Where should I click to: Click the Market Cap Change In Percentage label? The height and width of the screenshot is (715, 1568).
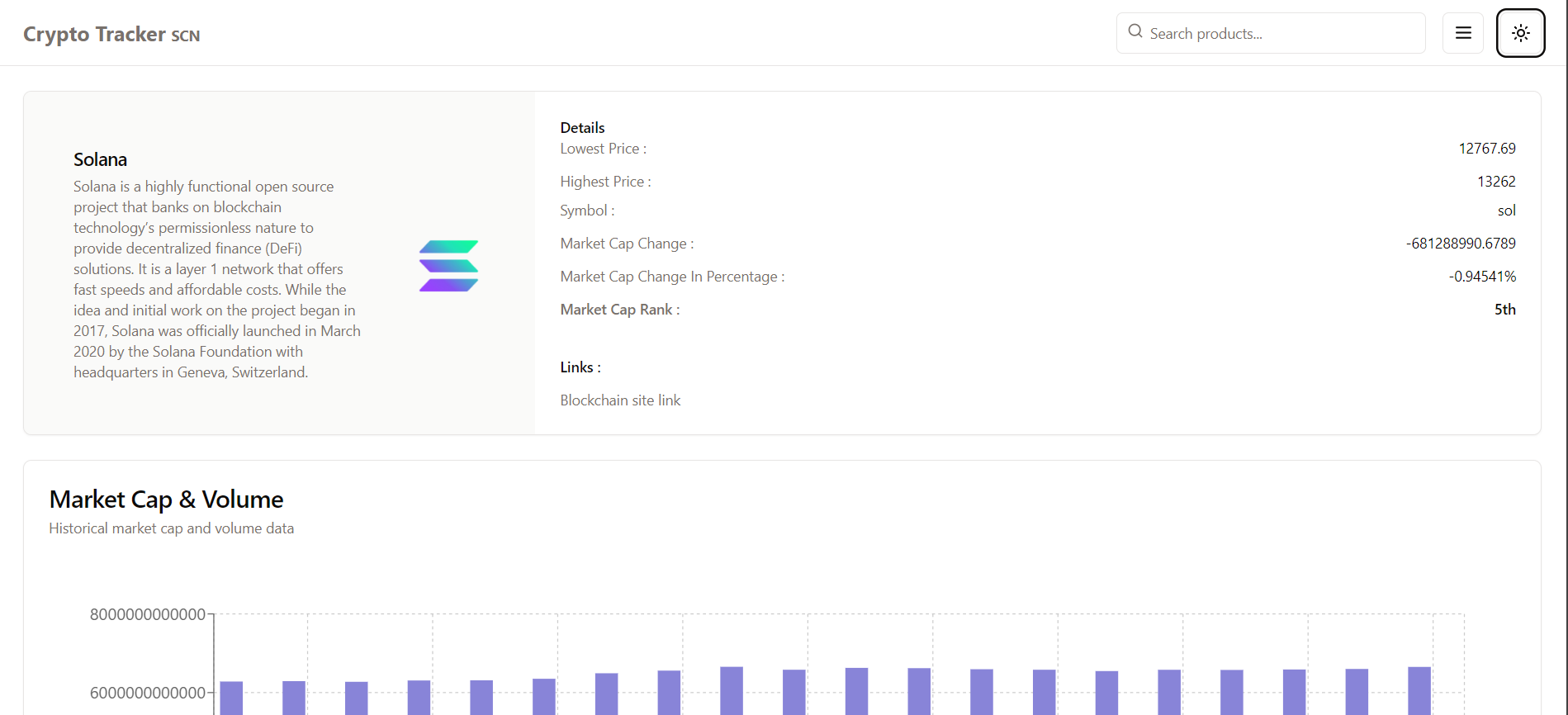tap(672, 277)
